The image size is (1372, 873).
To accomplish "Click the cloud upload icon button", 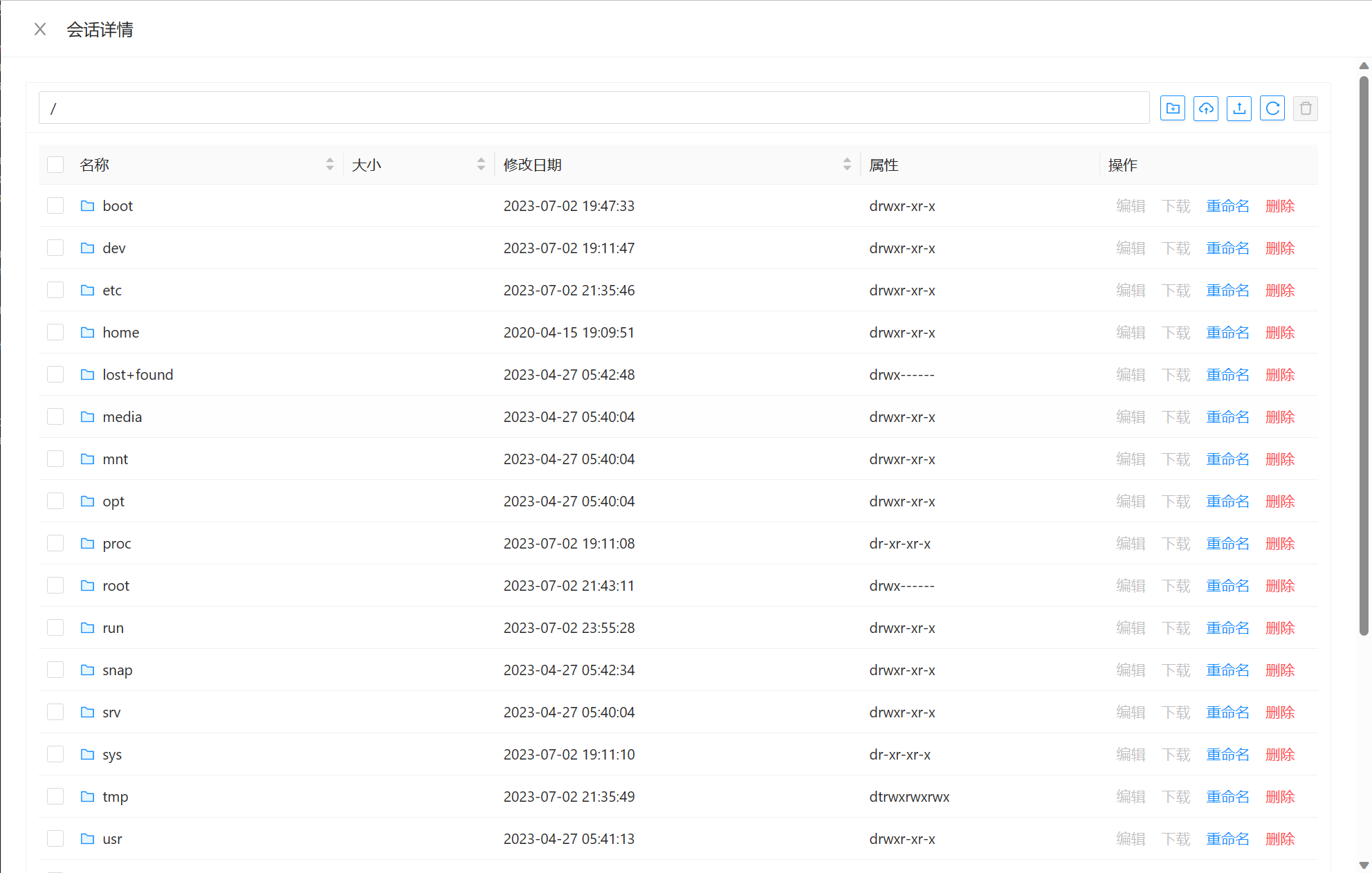I will 1205,109.
